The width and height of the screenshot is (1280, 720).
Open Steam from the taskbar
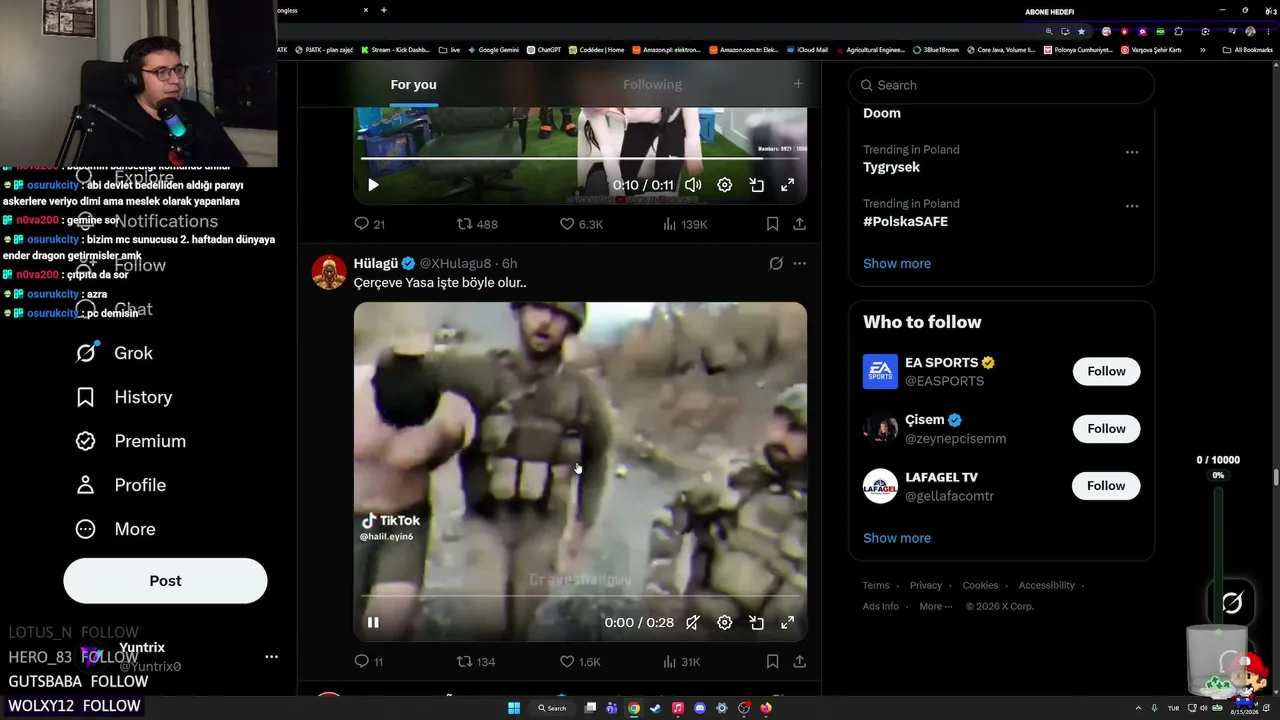tap(656, 708)
